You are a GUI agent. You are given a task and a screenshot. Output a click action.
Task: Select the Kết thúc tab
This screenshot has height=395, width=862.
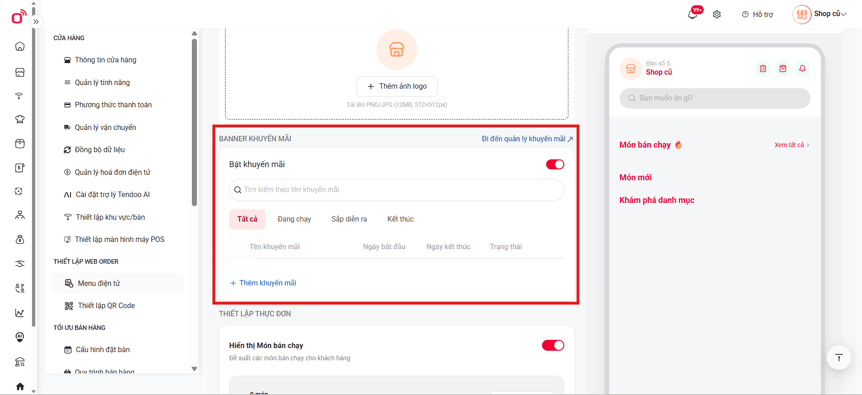(x=400, y=219)
